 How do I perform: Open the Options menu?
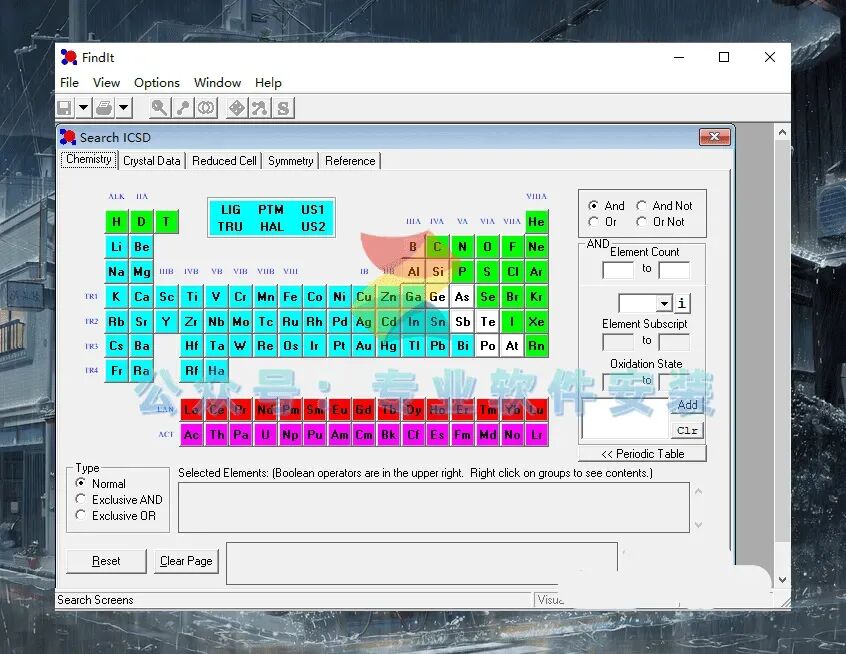[x=156, y=83]
